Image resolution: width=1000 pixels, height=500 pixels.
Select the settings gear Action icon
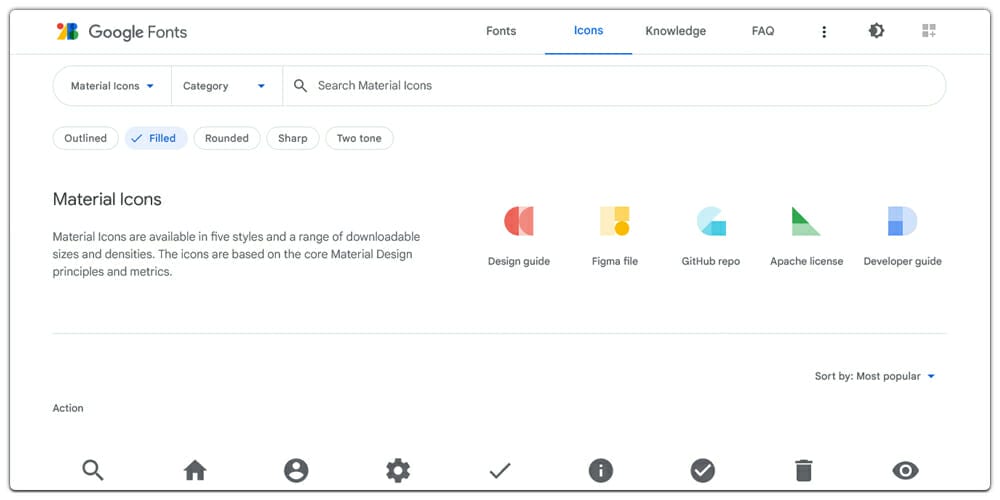(x=398, y=471)
